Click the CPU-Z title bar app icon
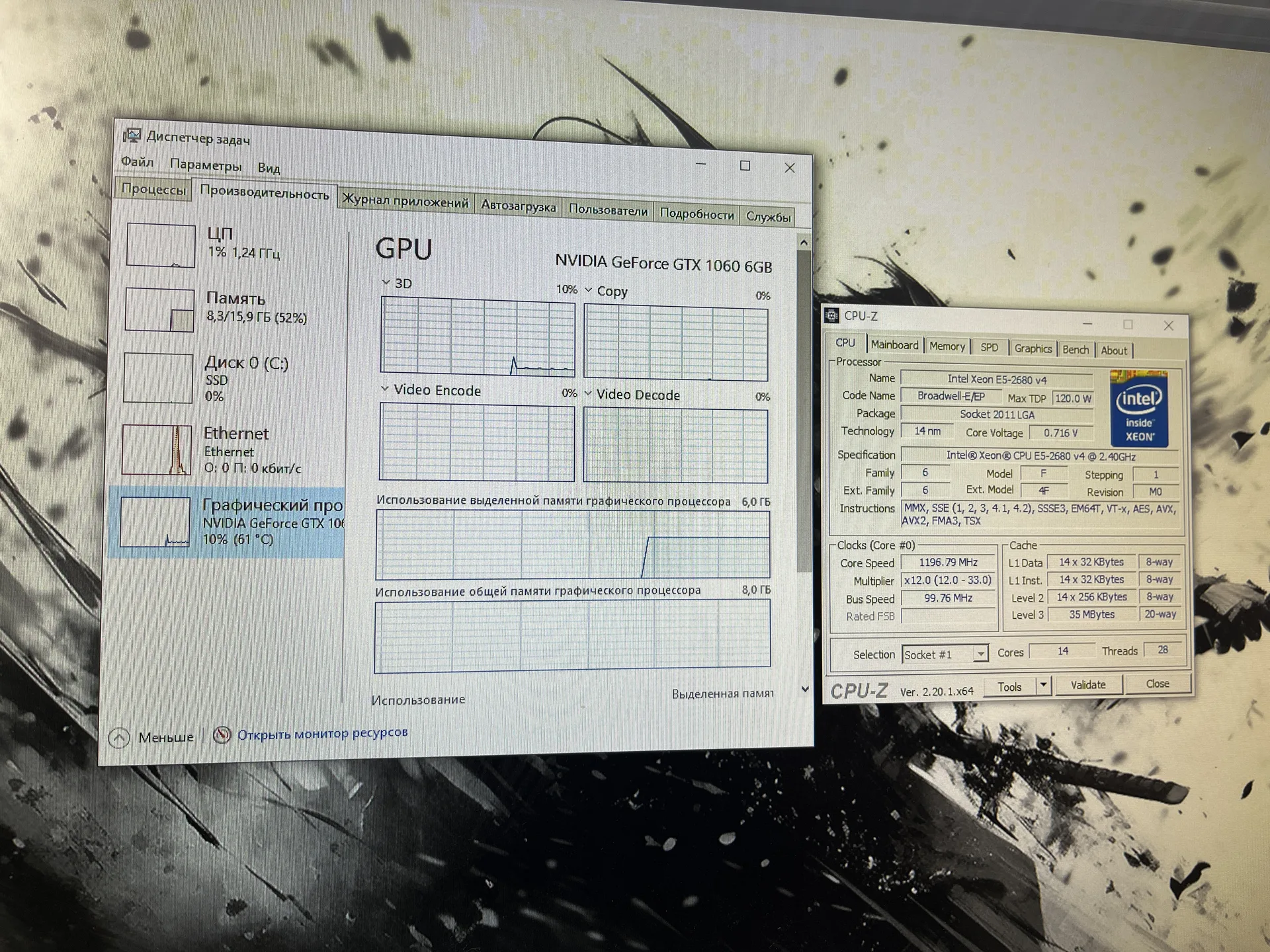The image size is (1270, 952). point(832,315)
